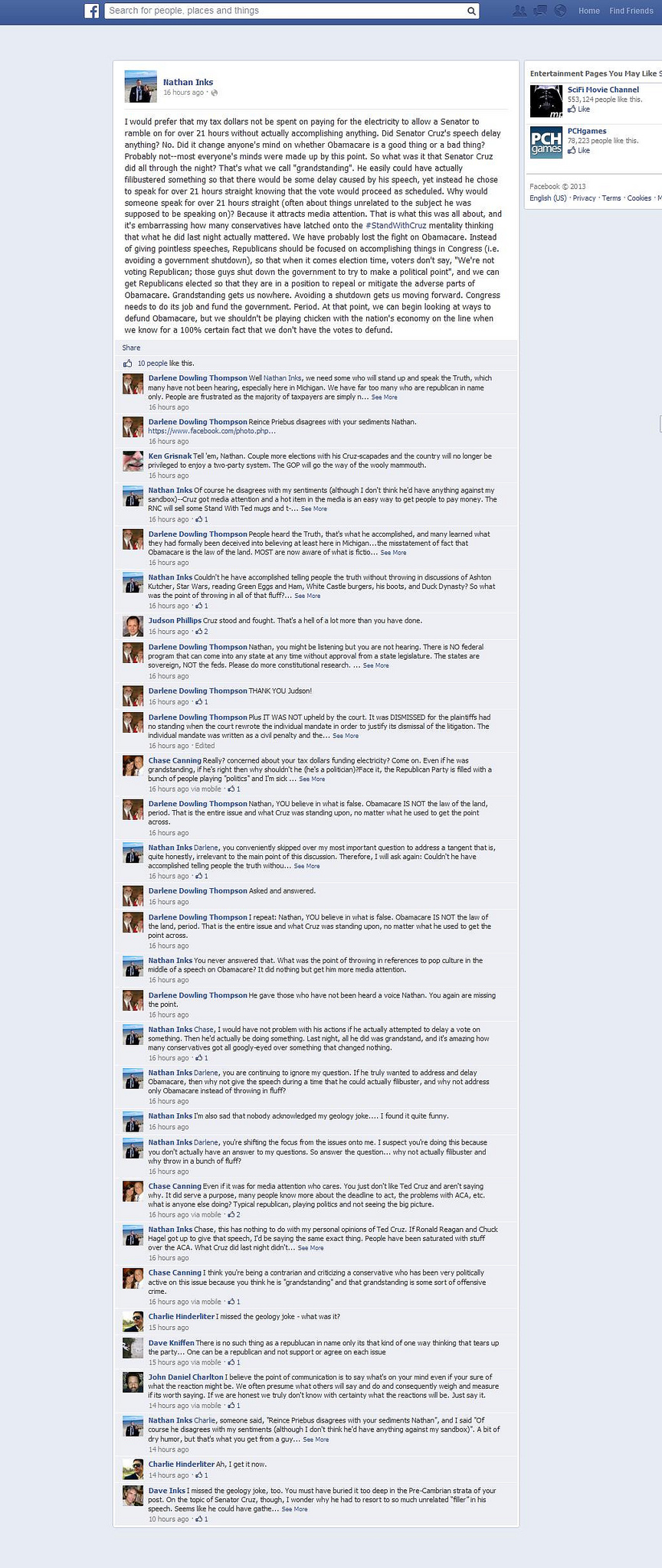
Task: Click the SciFi Movie Channel page thumbnail
Action: click(x=546, y=100)
